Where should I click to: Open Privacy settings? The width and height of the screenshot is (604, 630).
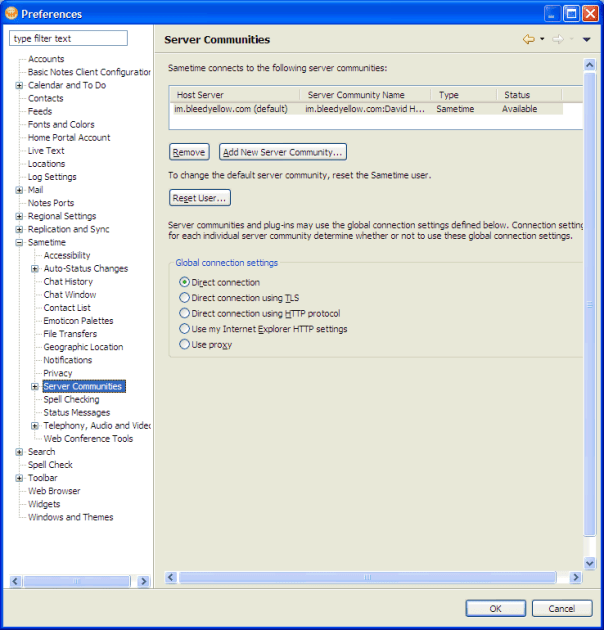coord(57,373)
